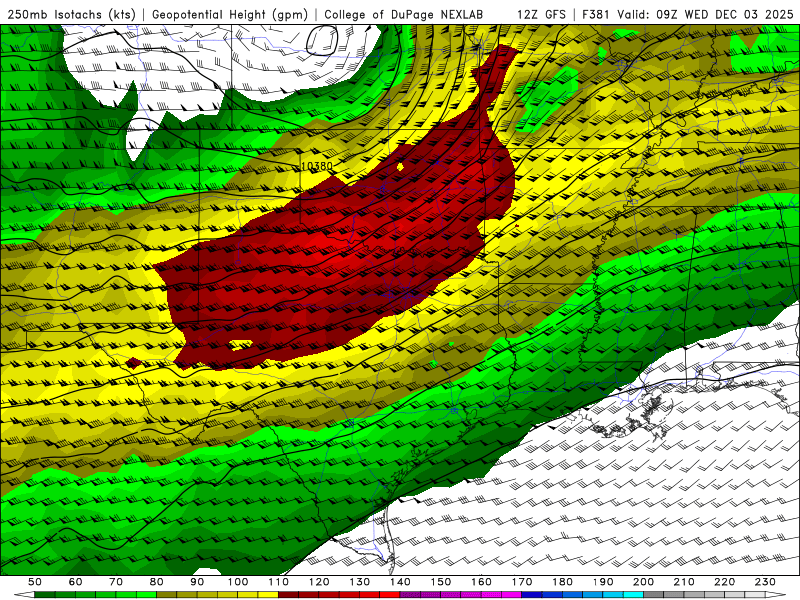Click the 'Valid: 09Z WED DEC 03 2025' time
800x600 pixels.
point(706,15)
